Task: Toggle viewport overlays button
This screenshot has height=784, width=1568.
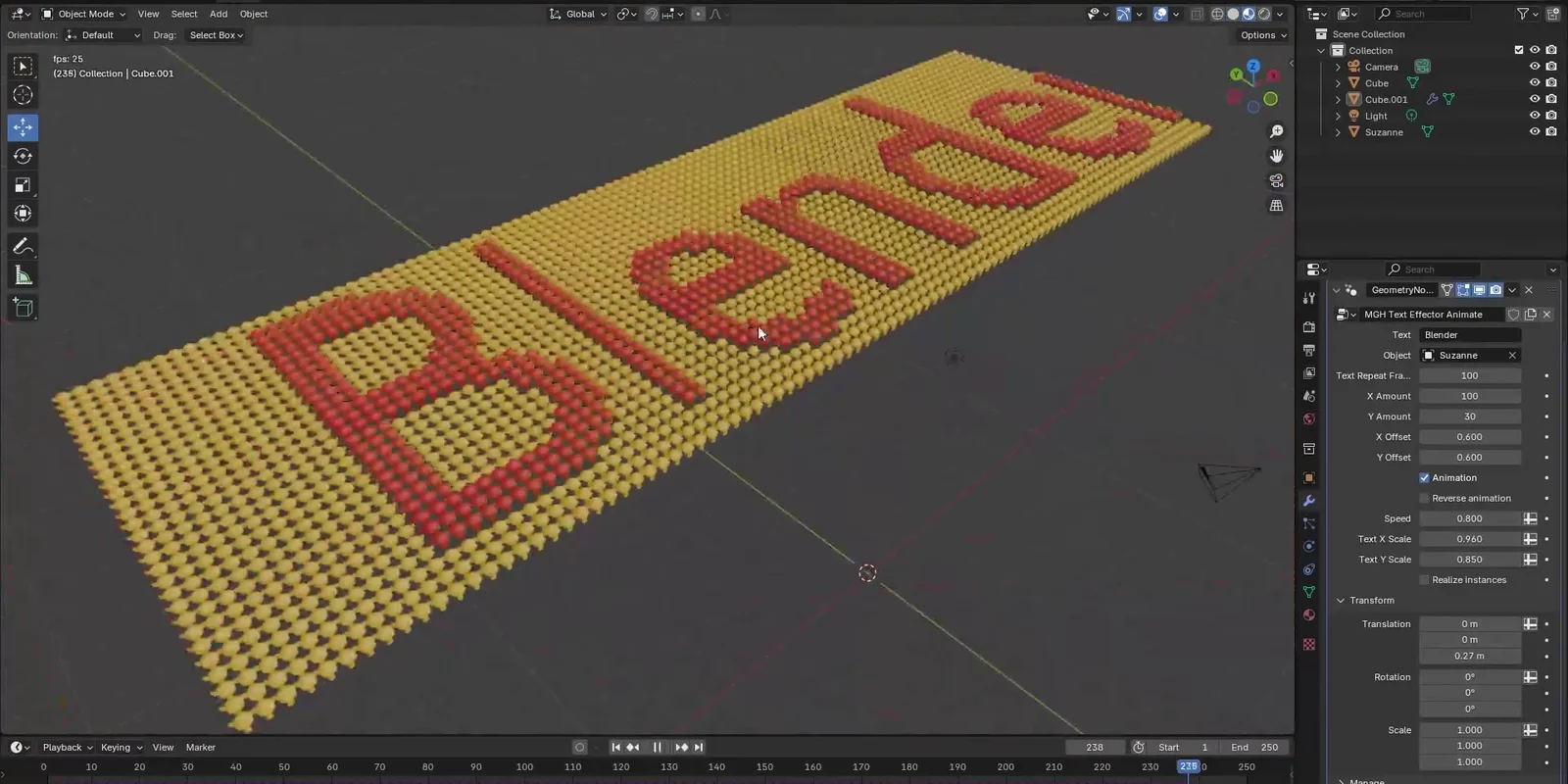Action: 1160,14
